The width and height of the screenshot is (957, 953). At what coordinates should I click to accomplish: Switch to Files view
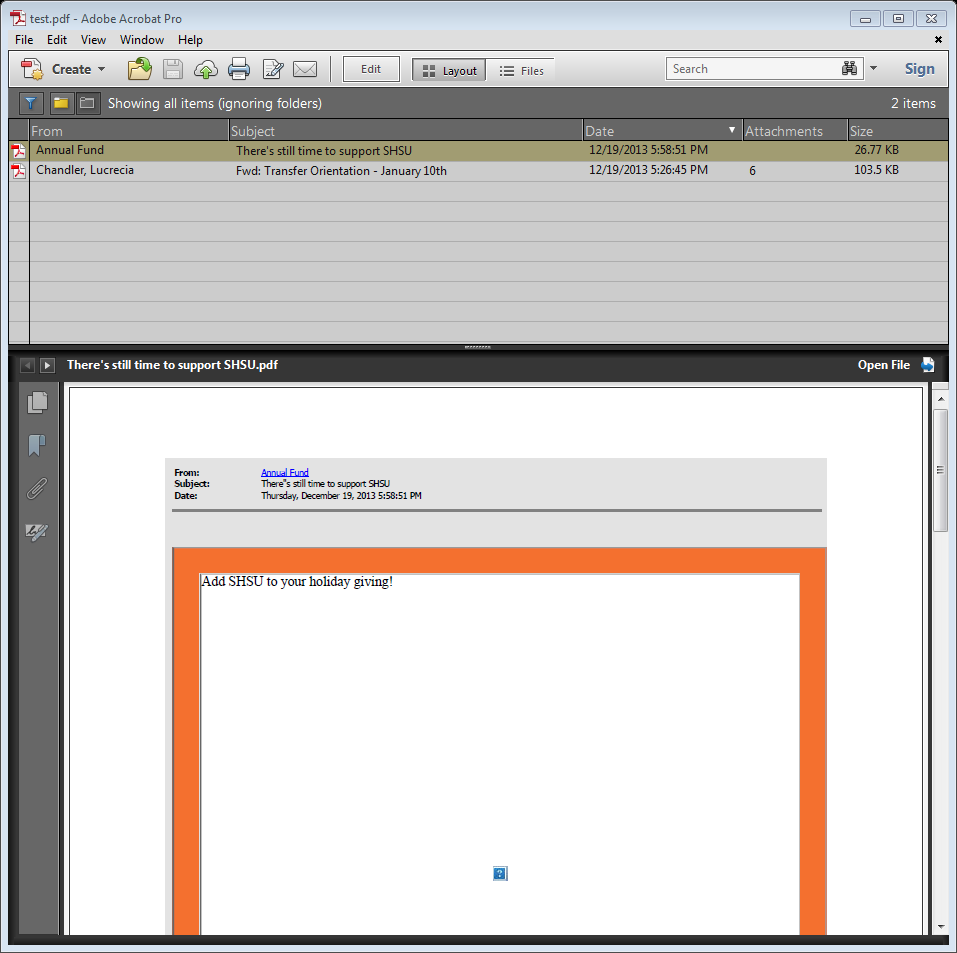click(x=521, y=70)
